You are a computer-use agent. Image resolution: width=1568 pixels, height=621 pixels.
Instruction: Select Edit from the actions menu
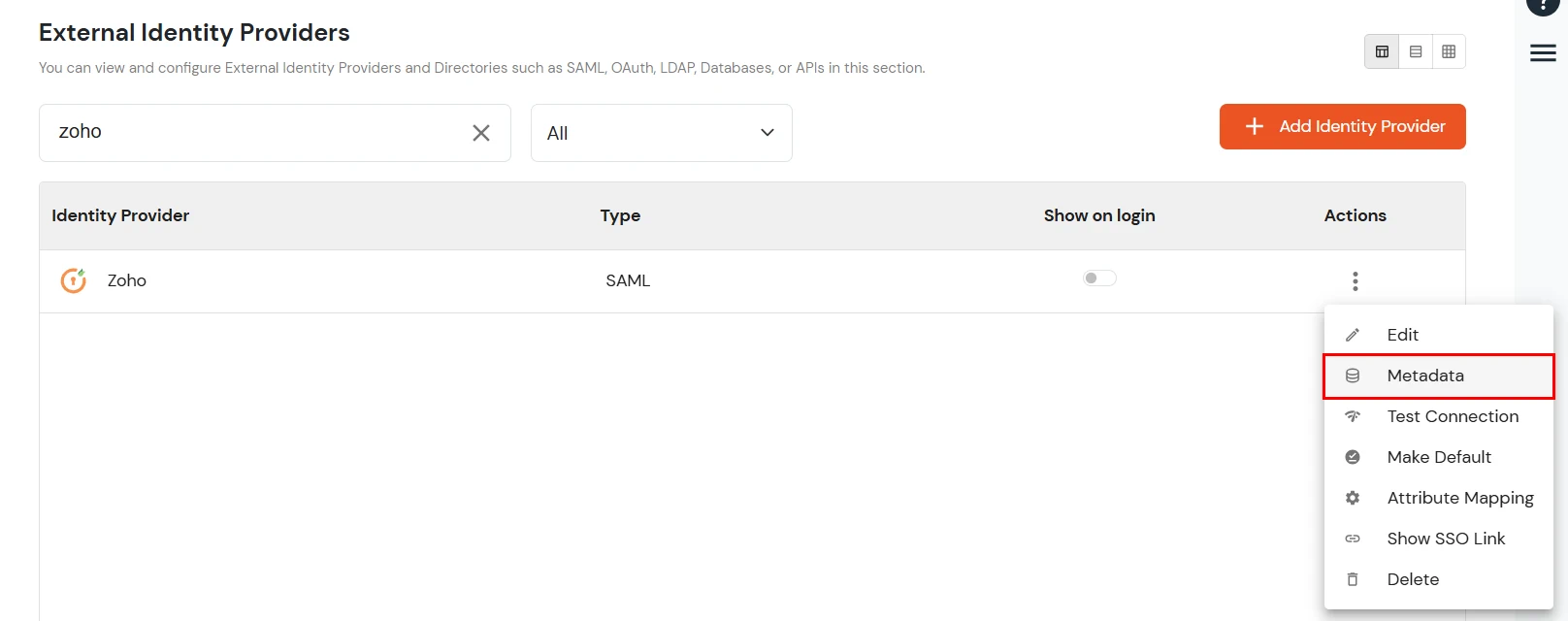click(x=1438, y=335)
